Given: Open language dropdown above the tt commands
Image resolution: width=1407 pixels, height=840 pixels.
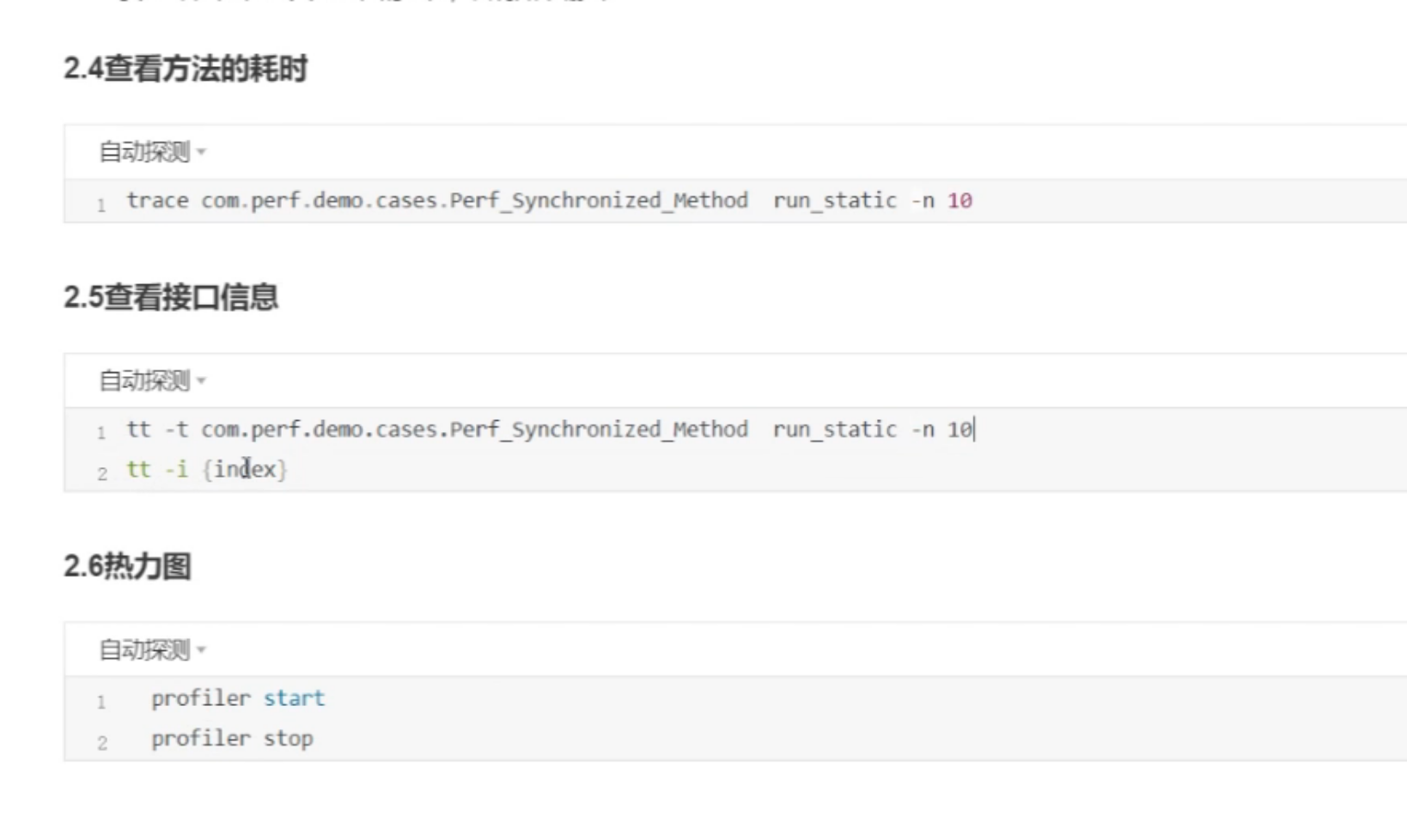Looking at the screenshot, I should click(152, 380).
